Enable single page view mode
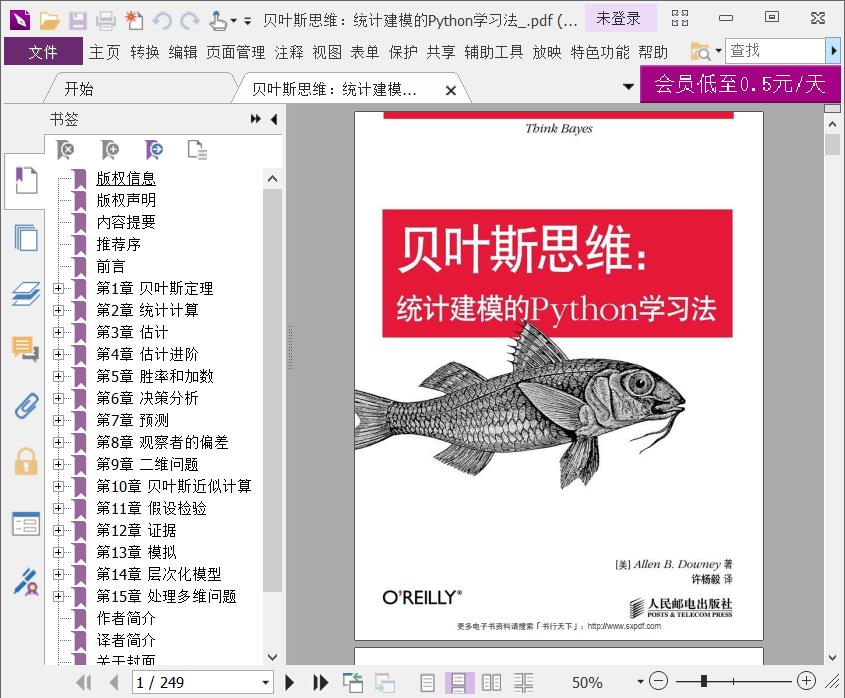The image size is (845, 698). tap(427, 683)
